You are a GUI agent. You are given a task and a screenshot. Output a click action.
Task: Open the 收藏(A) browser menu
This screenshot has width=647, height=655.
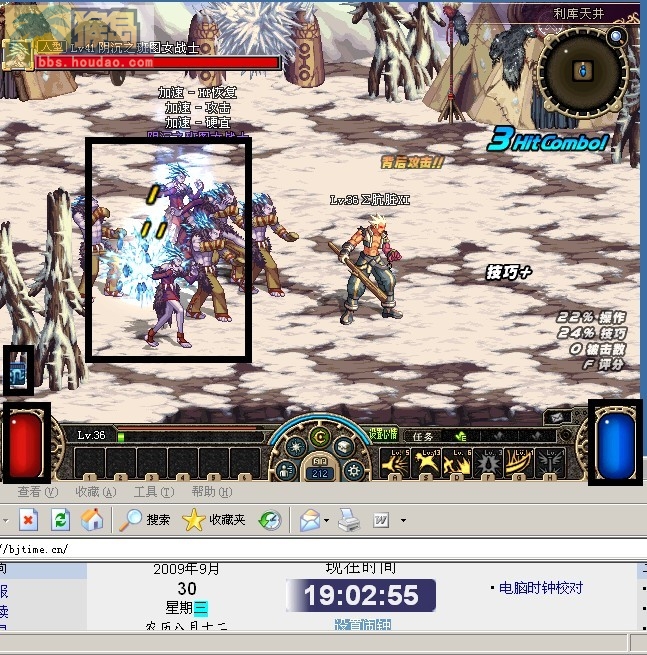tap(96, 492)
